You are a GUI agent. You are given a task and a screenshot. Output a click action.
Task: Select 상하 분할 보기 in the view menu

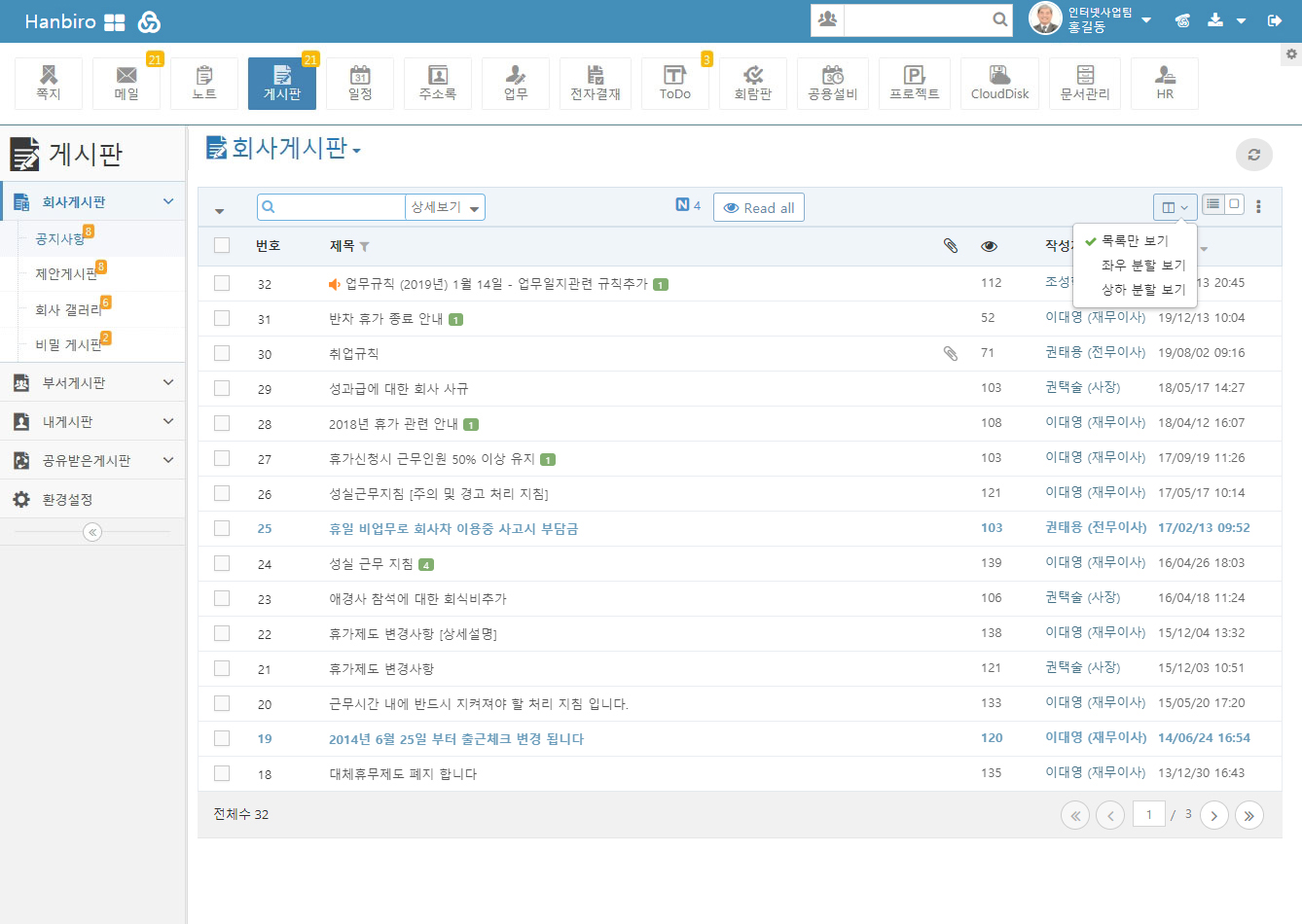[x=1142, y=290]
